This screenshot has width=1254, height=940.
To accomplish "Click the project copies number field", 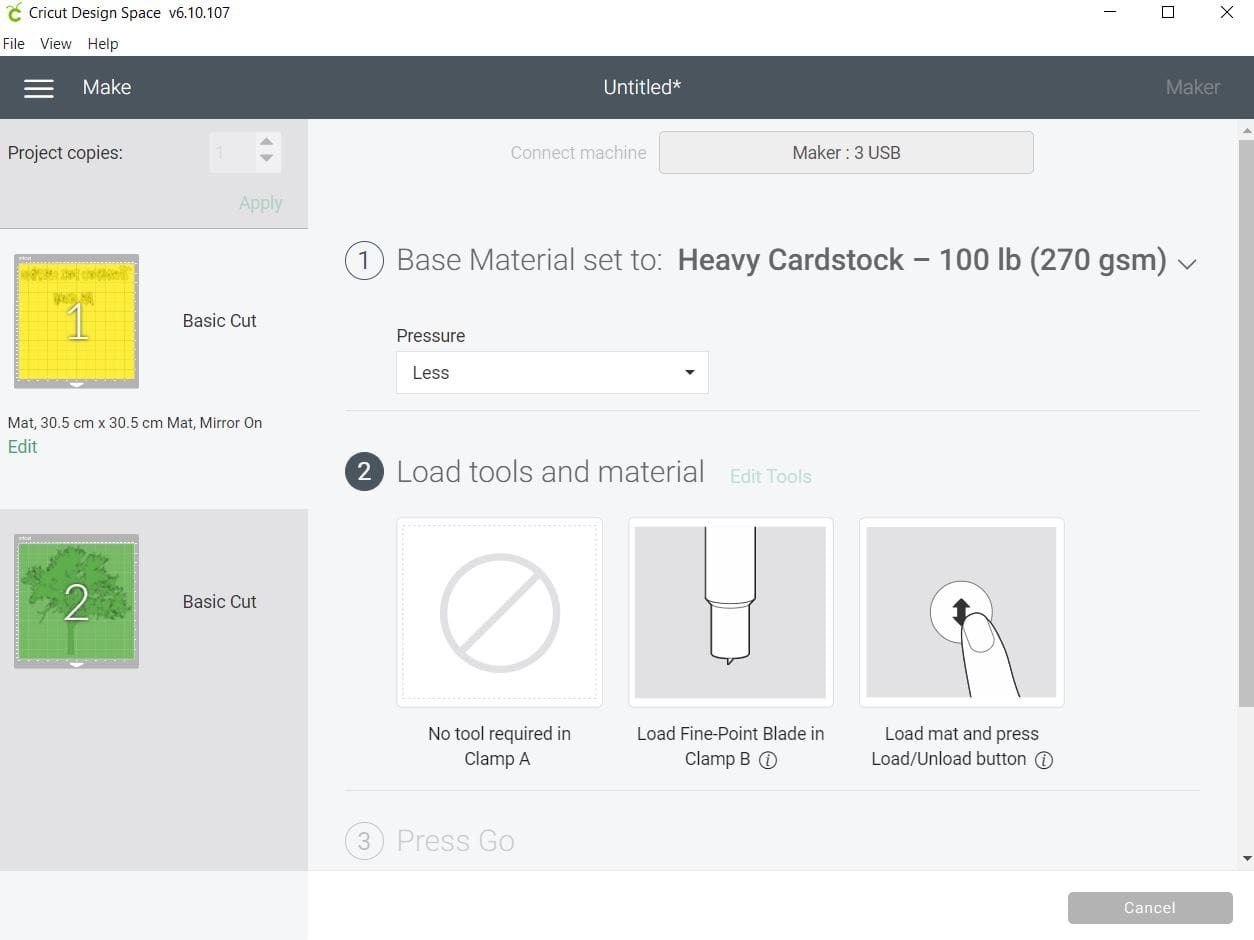I will pyautogui.click(x=232, y=153).
